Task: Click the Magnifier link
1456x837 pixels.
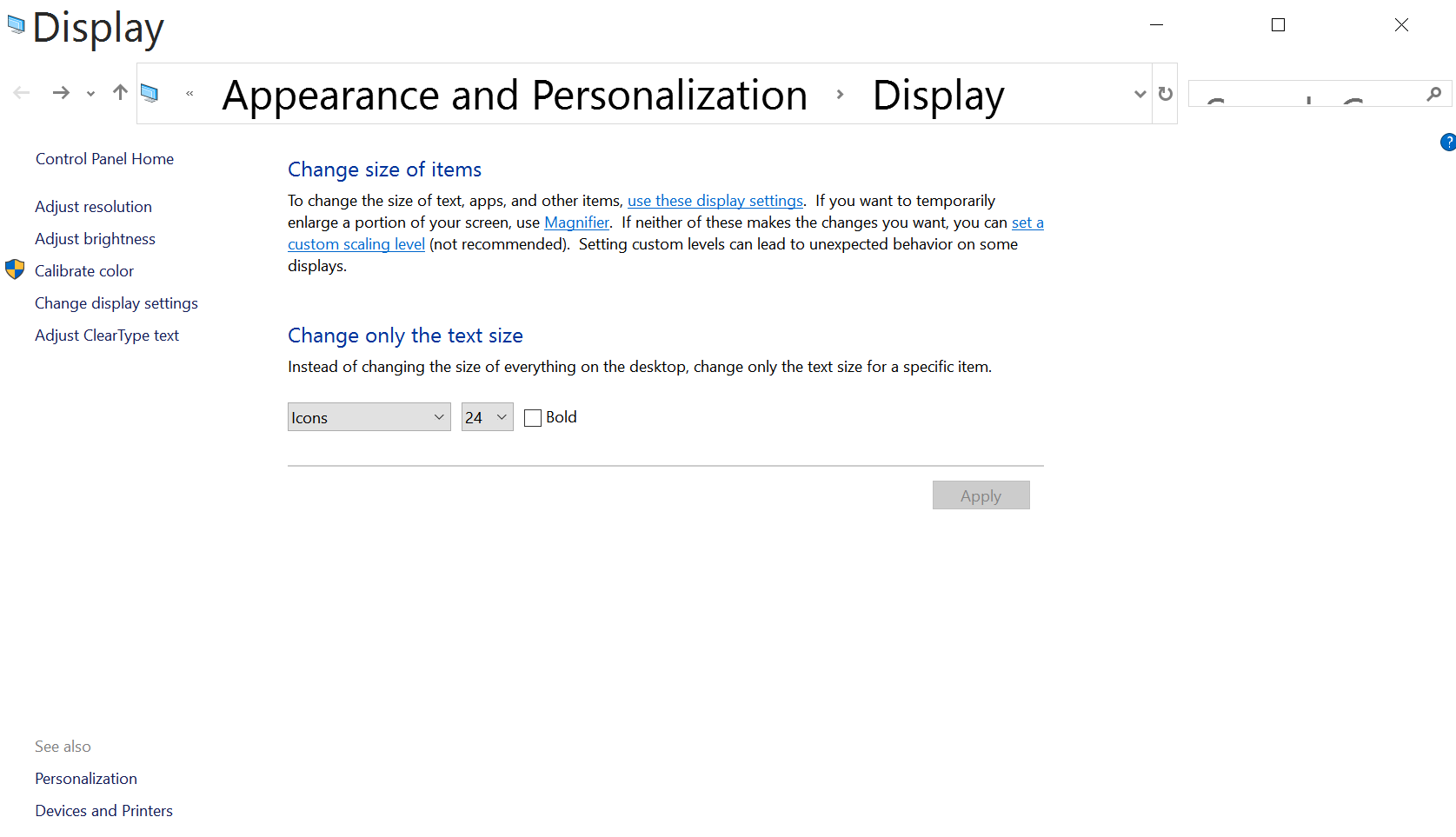Action: [x=576, y=223]
